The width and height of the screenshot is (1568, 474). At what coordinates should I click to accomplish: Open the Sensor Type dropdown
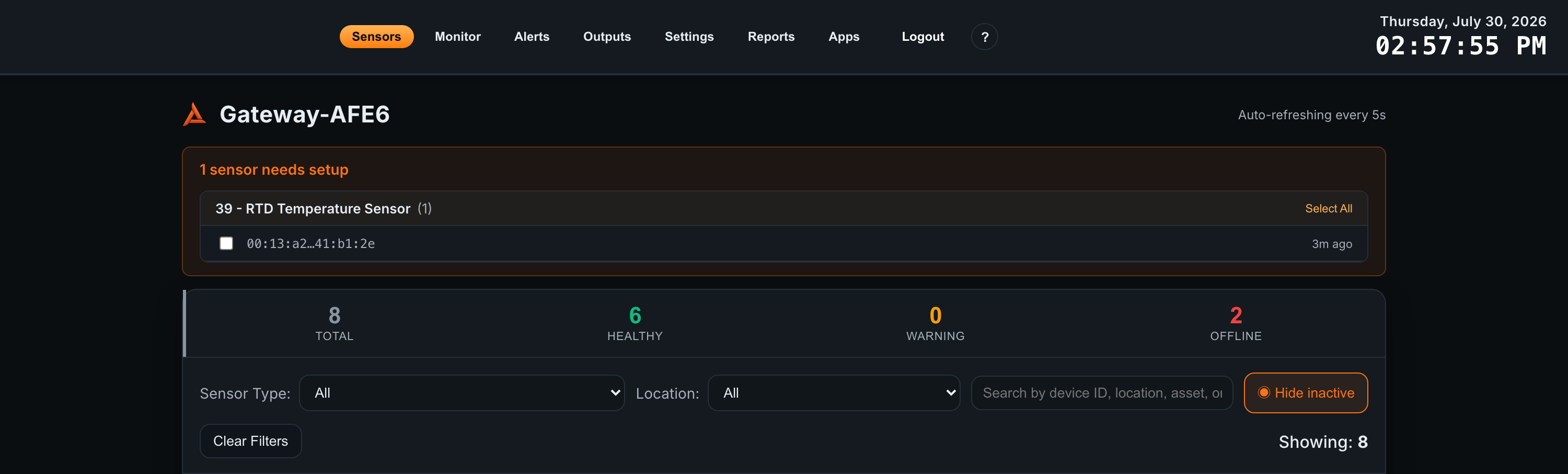462,392
